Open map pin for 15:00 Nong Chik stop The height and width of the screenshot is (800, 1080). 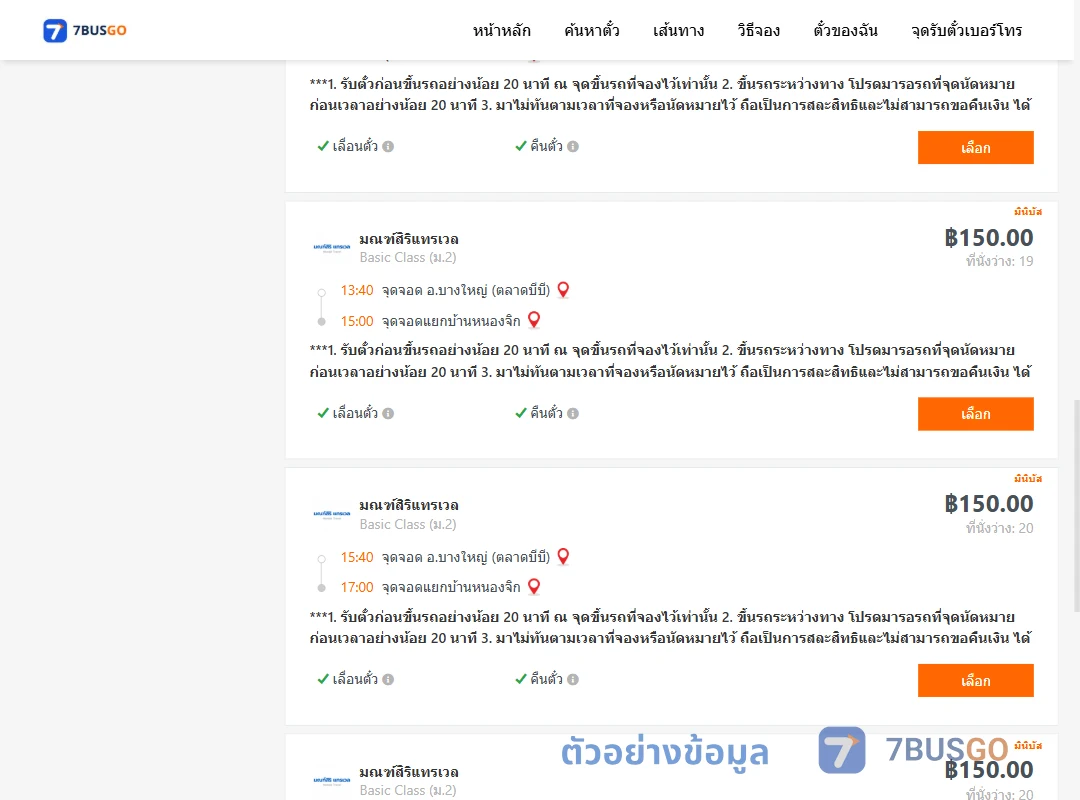(534, 320)
